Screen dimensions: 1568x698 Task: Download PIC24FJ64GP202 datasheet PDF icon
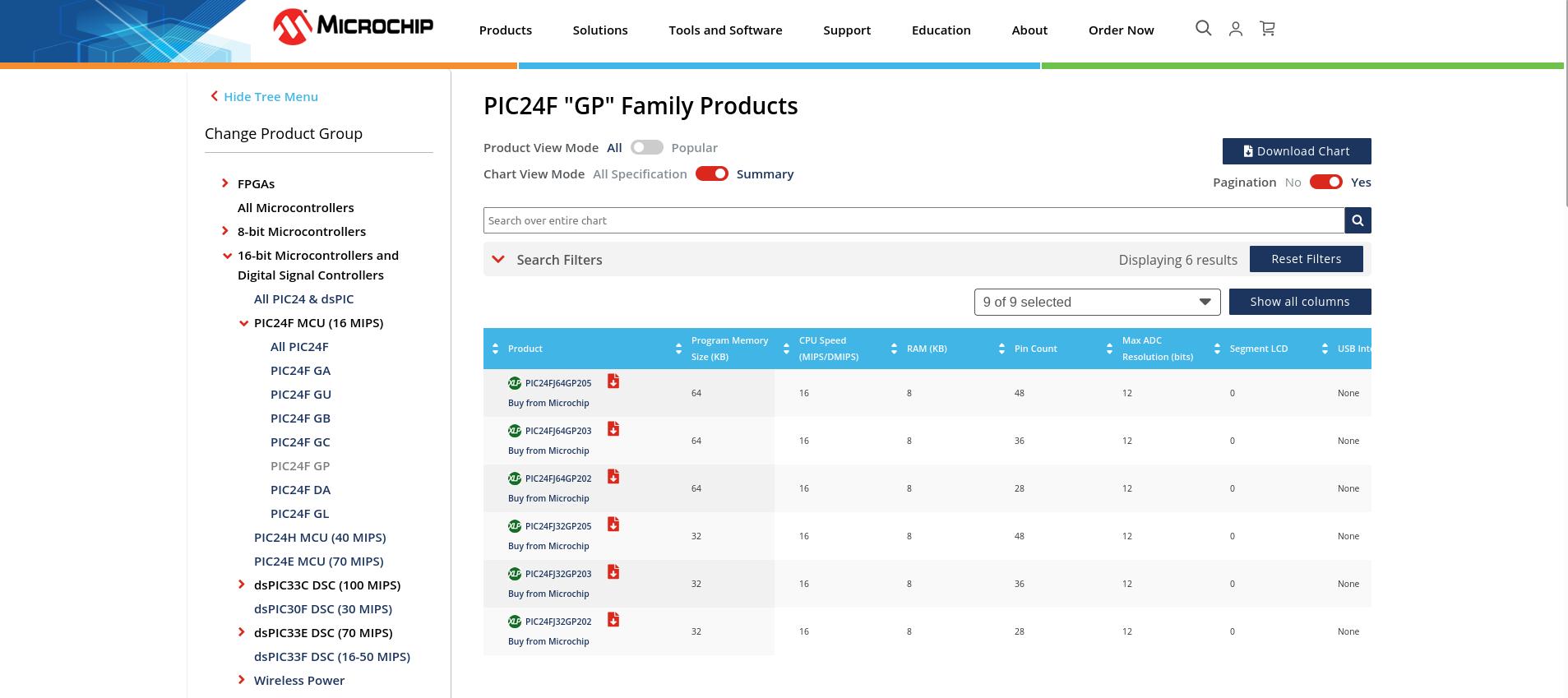point(613,477)
